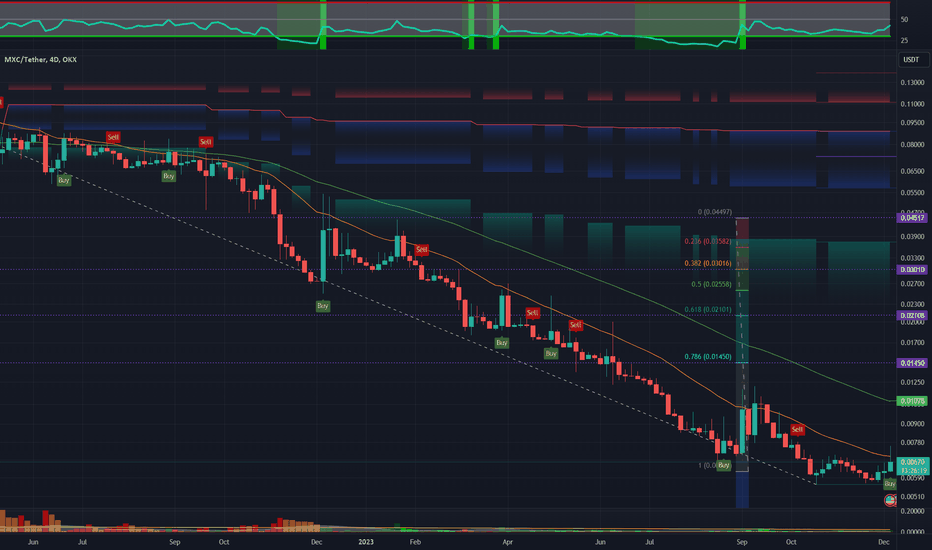Screen dimensions: 932x550
Task: Select the 0.01250 price scale tick
Action: [912, 382]
